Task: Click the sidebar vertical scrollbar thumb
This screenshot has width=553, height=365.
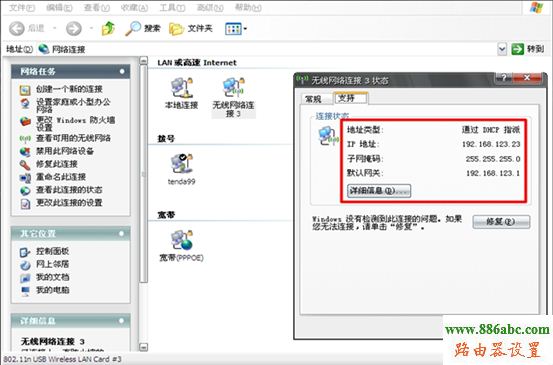Action: (x=143, y=174)
